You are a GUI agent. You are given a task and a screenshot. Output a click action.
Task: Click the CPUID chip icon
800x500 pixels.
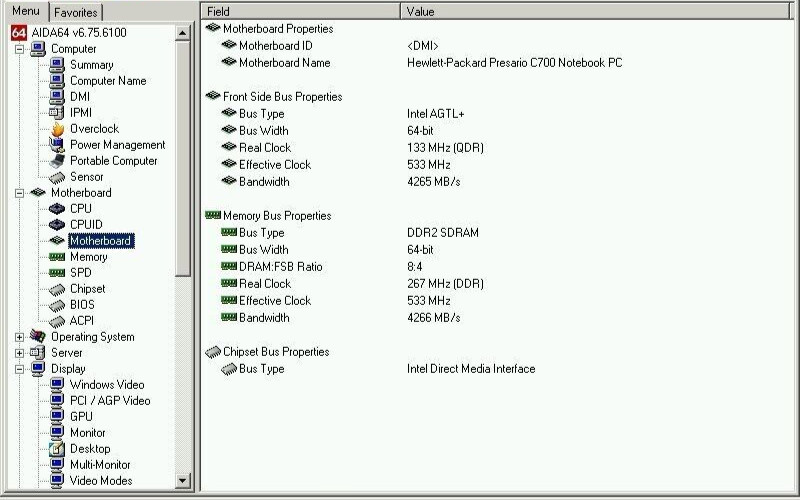(x=57, y=224)
